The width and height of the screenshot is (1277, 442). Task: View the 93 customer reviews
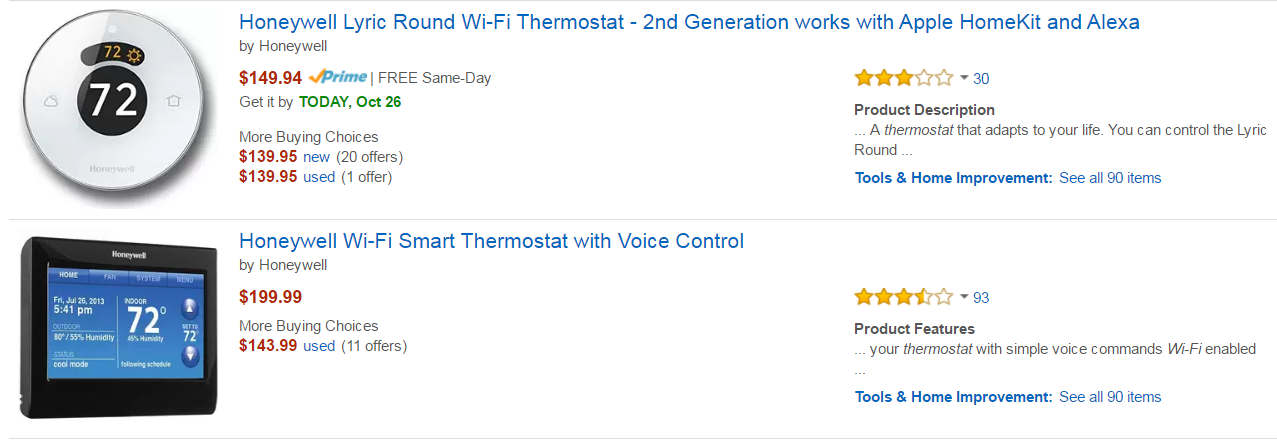[x=981, y=297]
